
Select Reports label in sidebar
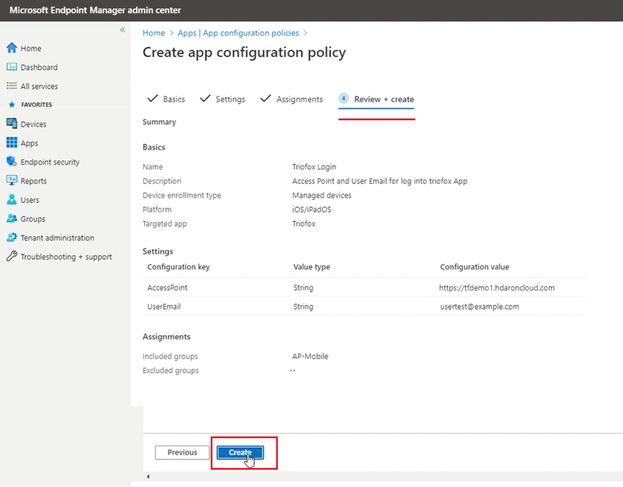[x=33, y=181]
